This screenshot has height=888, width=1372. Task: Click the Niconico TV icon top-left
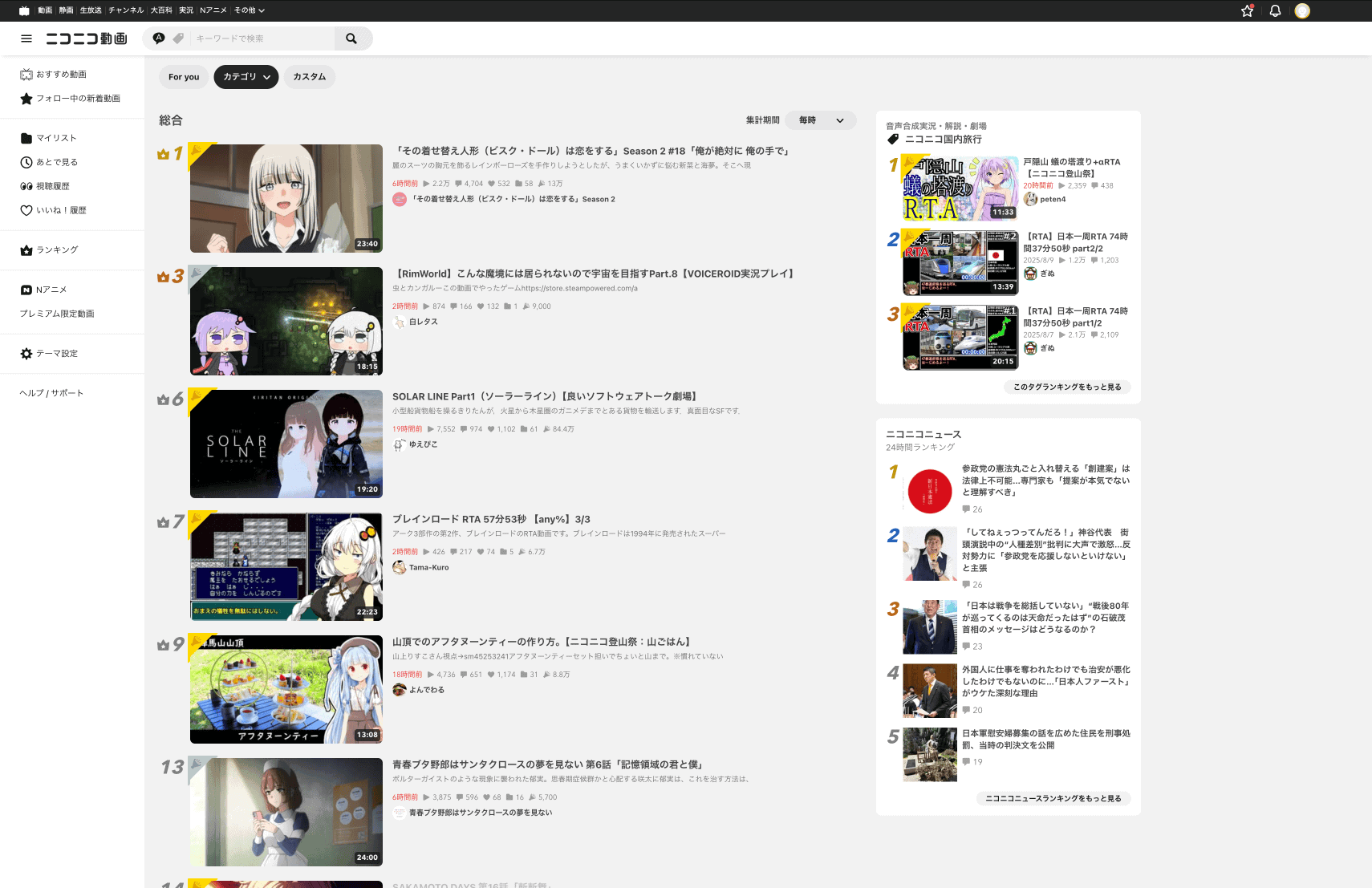coord(24,10)
